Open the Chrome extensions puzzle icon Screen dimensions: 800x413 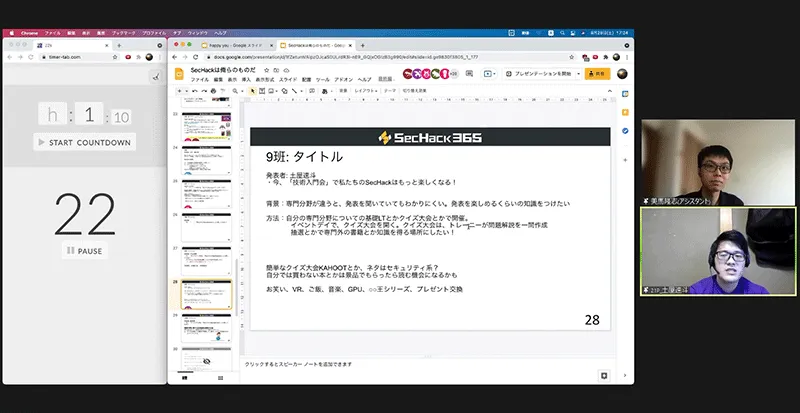click(x=606, y=57)
